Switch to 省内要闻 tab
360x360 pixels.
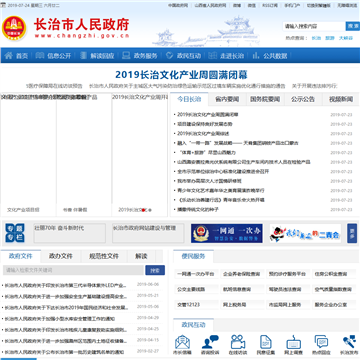(x=227, y=99)
